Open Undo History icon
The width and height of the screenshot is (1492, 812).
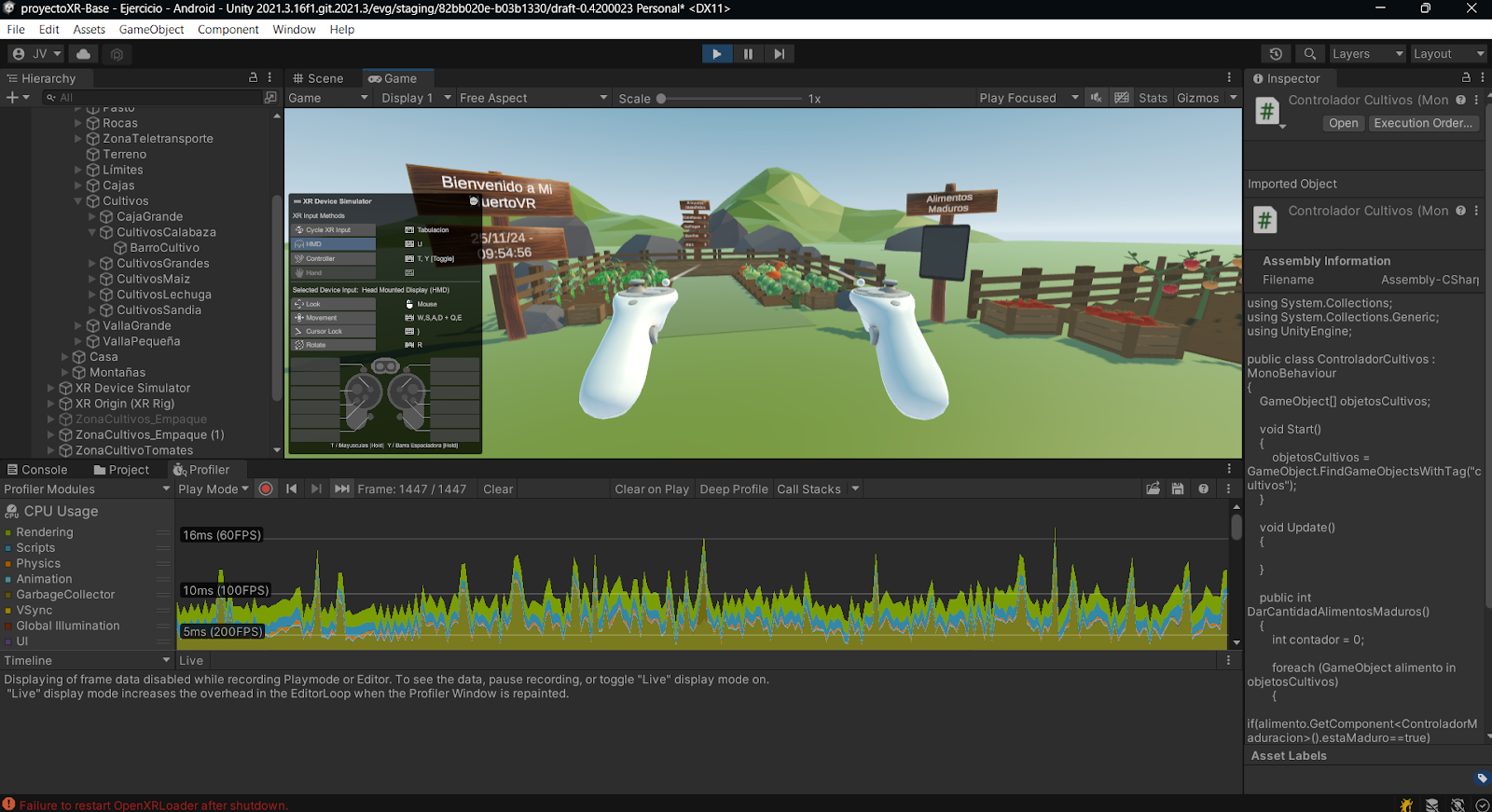(1276, 54)
